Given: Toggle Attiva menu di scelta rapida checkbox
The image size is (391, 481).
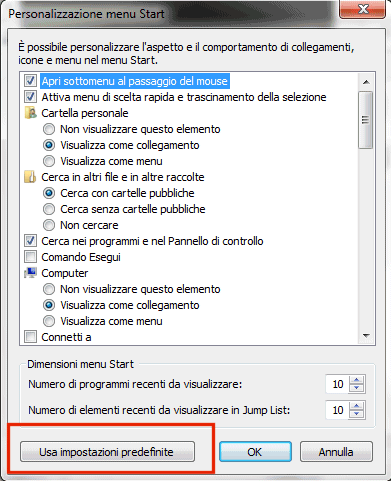Looking at the screenshot, I should (30, 97).
